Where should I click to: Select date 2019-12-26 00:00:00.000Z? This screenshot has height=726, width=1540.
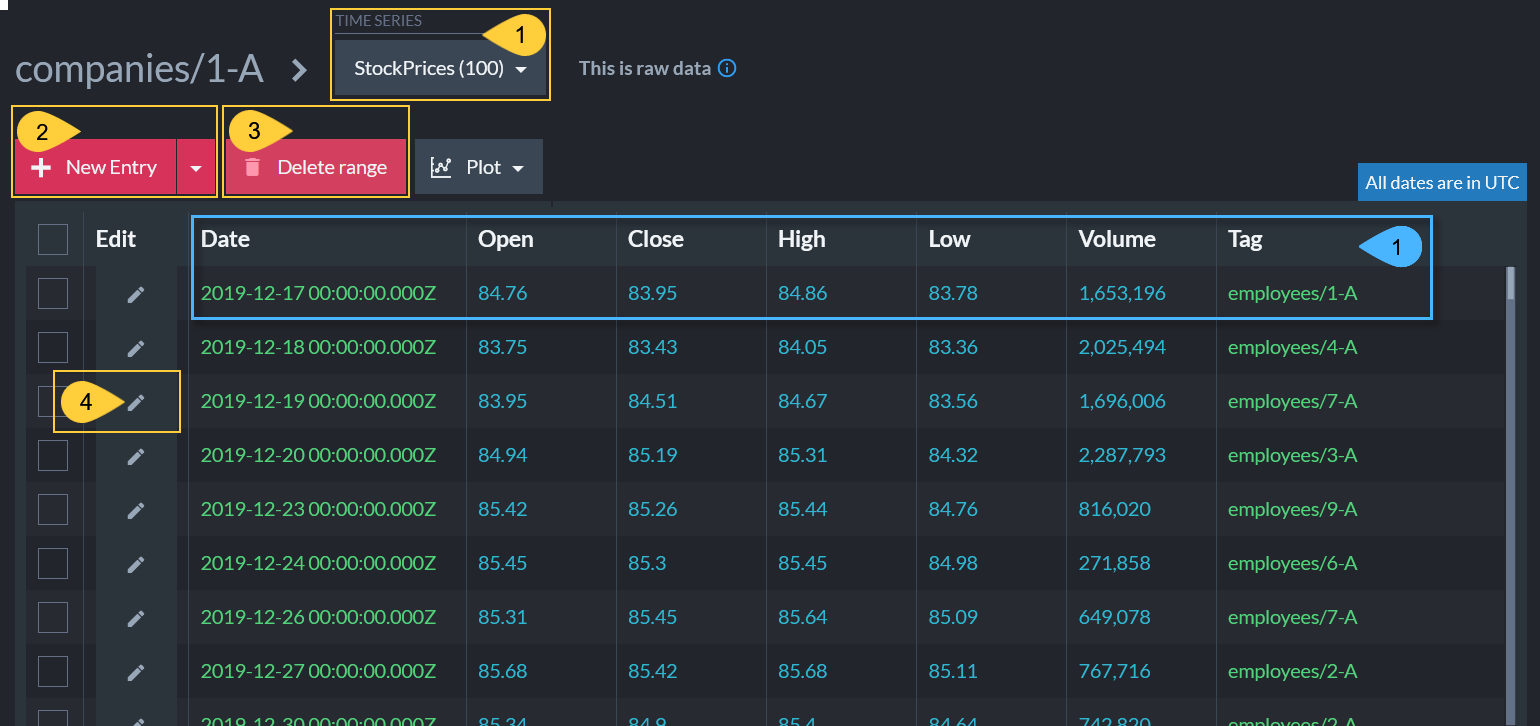coord(319,618)
